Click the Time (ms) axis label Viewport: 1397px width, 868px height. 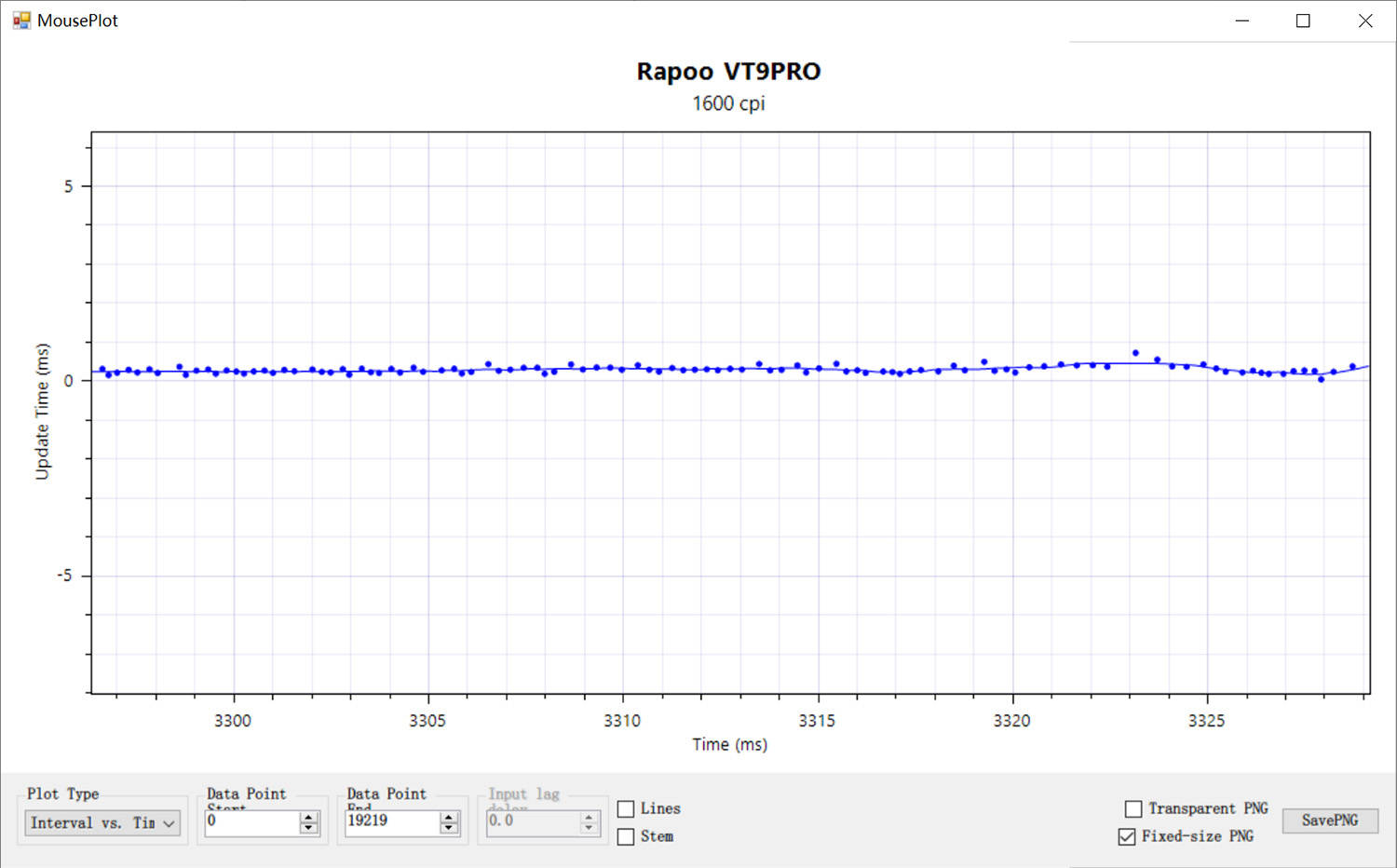coord(729,744)
